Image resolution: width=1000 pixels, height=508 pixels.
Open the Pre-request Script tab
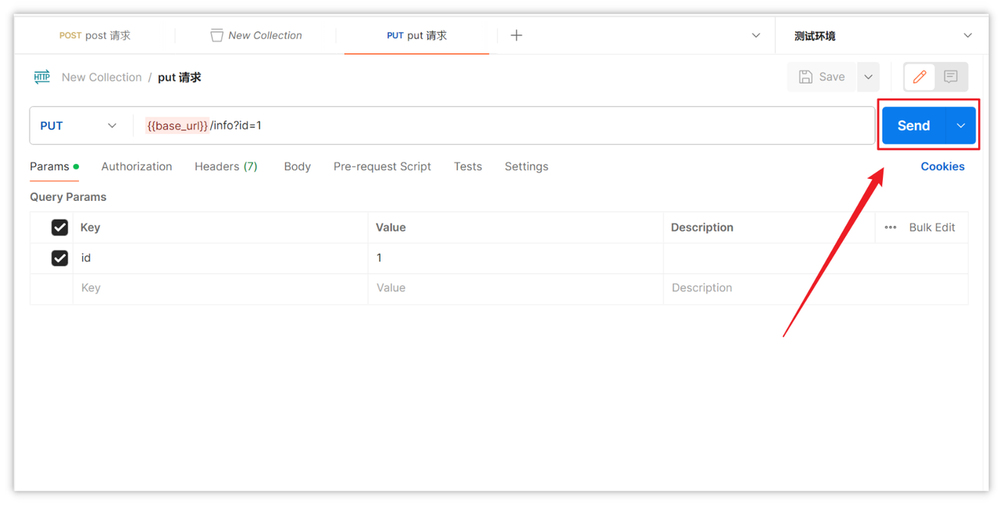tap(382, 167)
